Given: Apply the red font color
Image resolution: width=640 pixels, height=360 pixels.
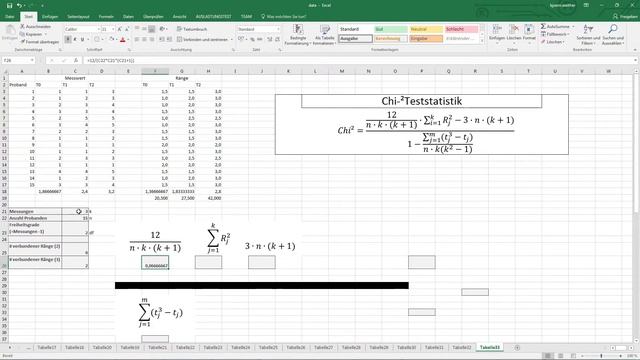Looking at the screenshot, I should click(122, 40).
